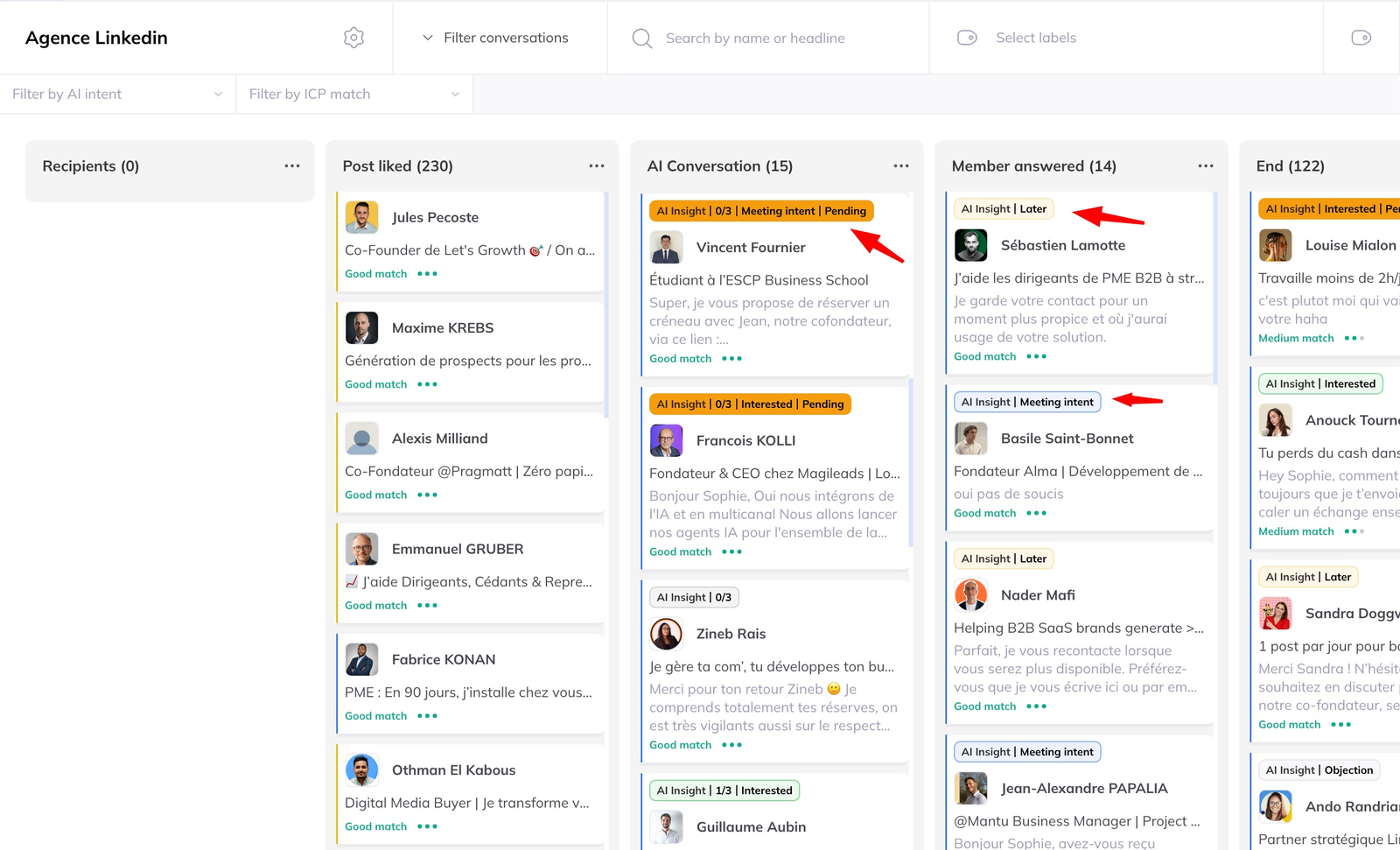Screen dimensions: 1400x850
Task: Click Zineb Rais AI Insight 0/3 badge
Action: tap(694, 598)
